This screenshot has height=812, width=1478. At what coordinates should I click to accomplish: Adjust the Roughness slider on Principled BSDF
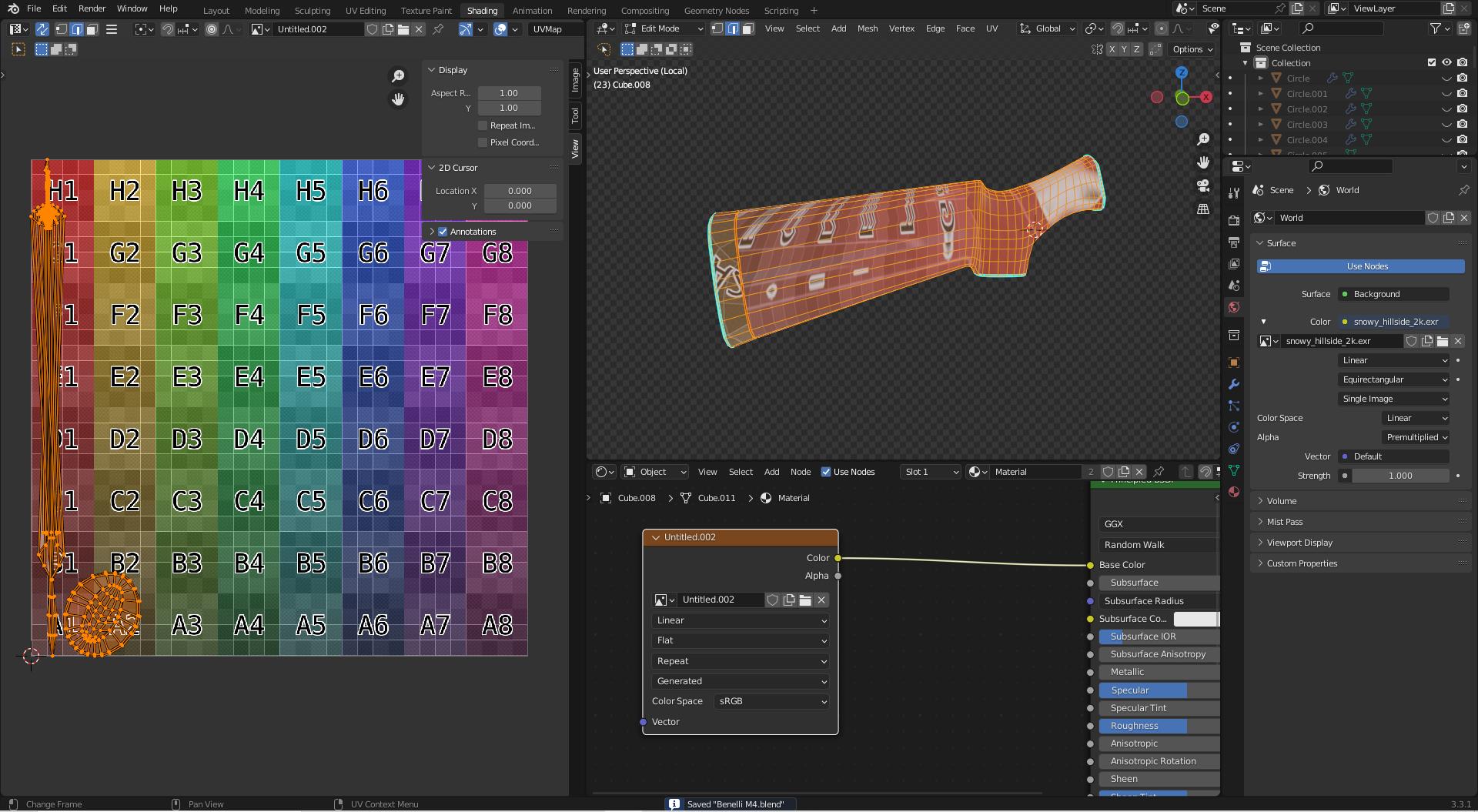click(1159, 726)
